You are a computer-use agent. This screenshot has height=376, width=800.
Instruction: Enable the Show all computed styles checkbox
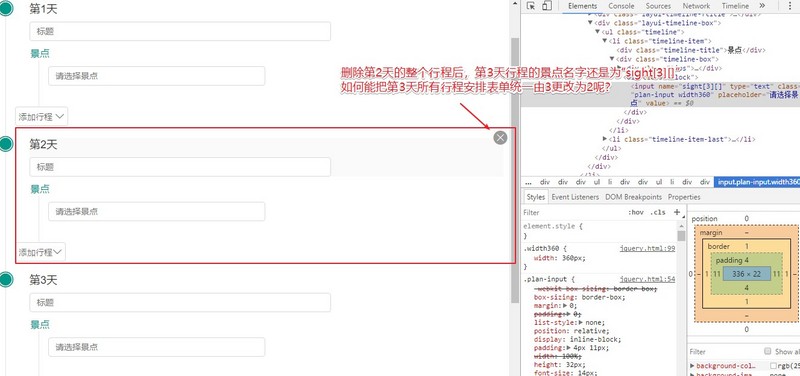point(767,351)
